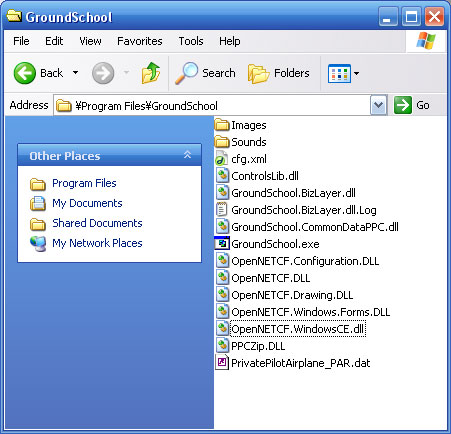451x434 pixels.
Task: Select the GroundSchool.BizLayer.dll.Log file
Action: click(296, 210)
